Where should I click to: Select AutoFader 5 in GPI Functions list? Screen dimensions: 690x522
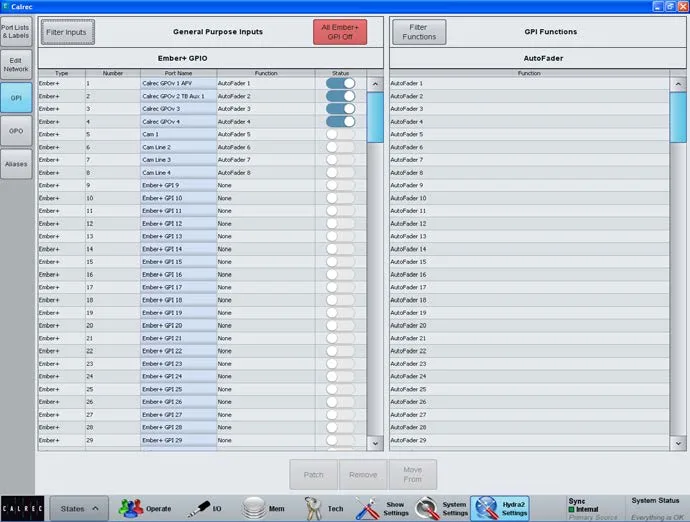click(529, 134)
